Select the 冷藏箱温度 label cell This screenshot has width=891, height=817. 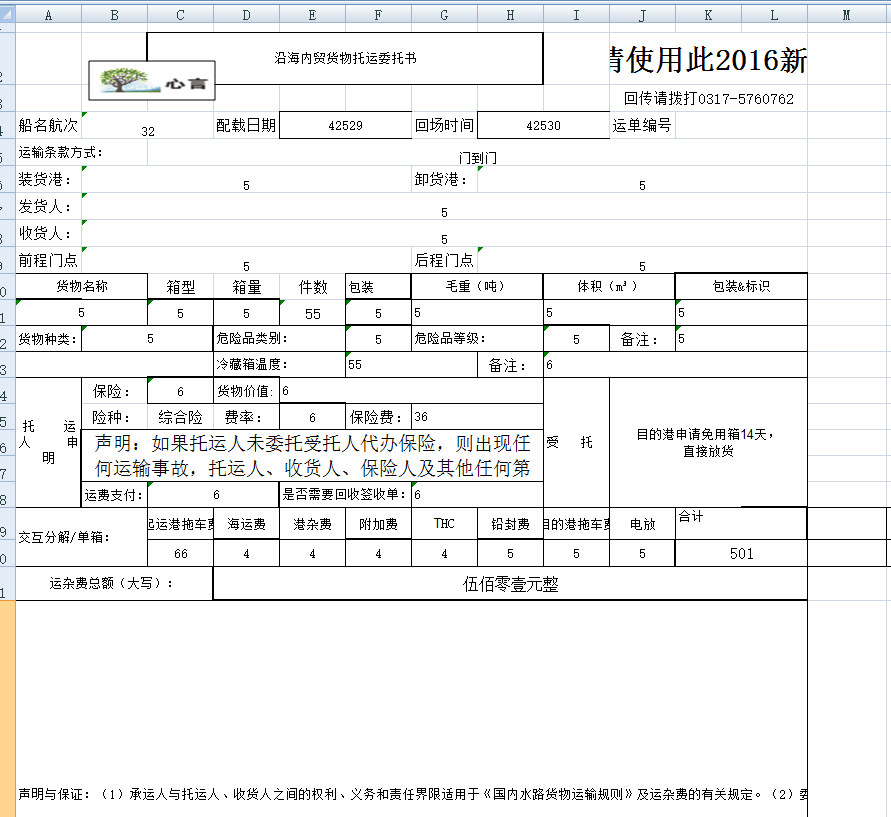(x=279, y=365)
